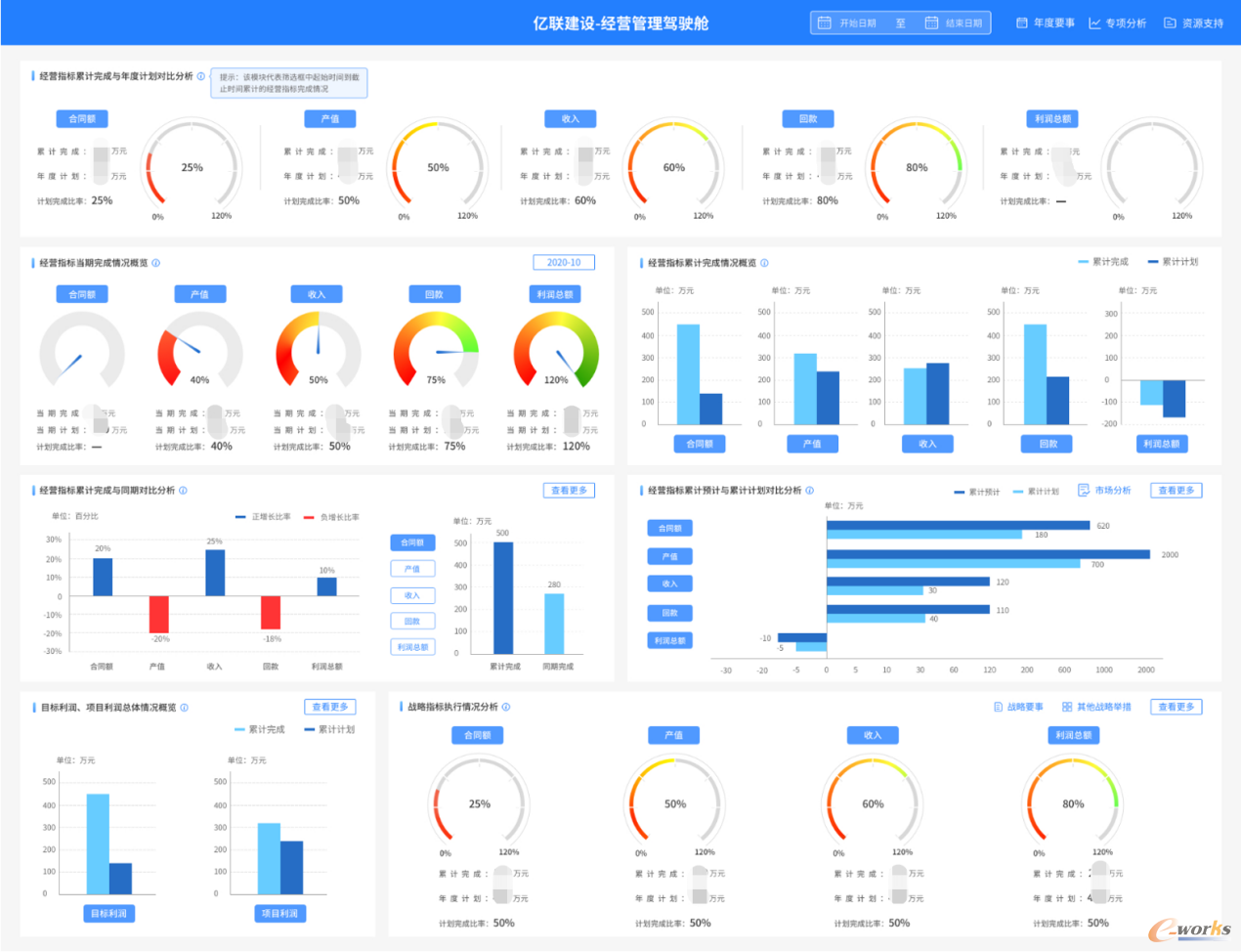Click the 其他战略举措 grid icon
1241x952 pixels.
[x=1067, y=707]
